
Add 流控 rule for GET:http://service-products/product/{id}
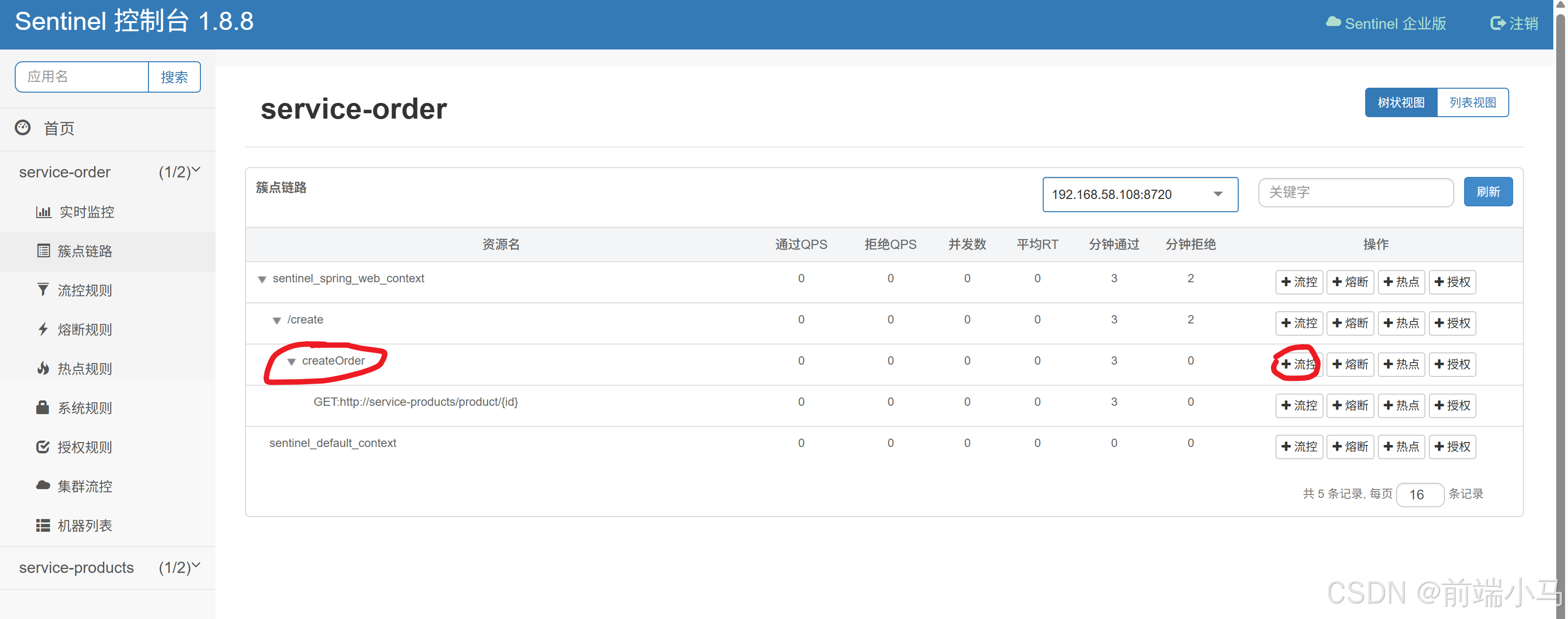pos(1299,405)
